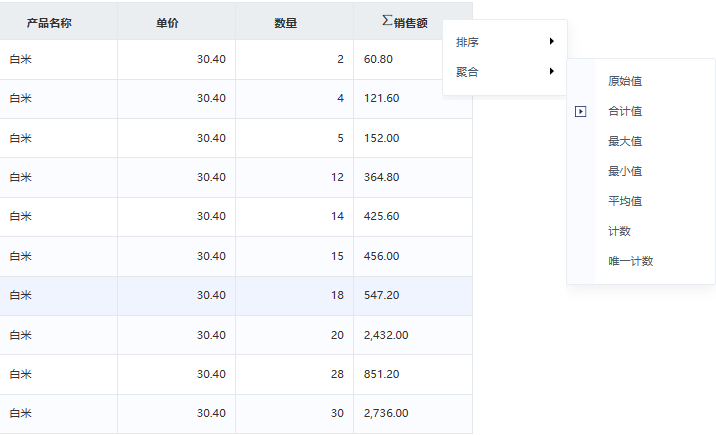
Task: Expand the 排序 submenu arrow
Action: [x=552, y=42]
